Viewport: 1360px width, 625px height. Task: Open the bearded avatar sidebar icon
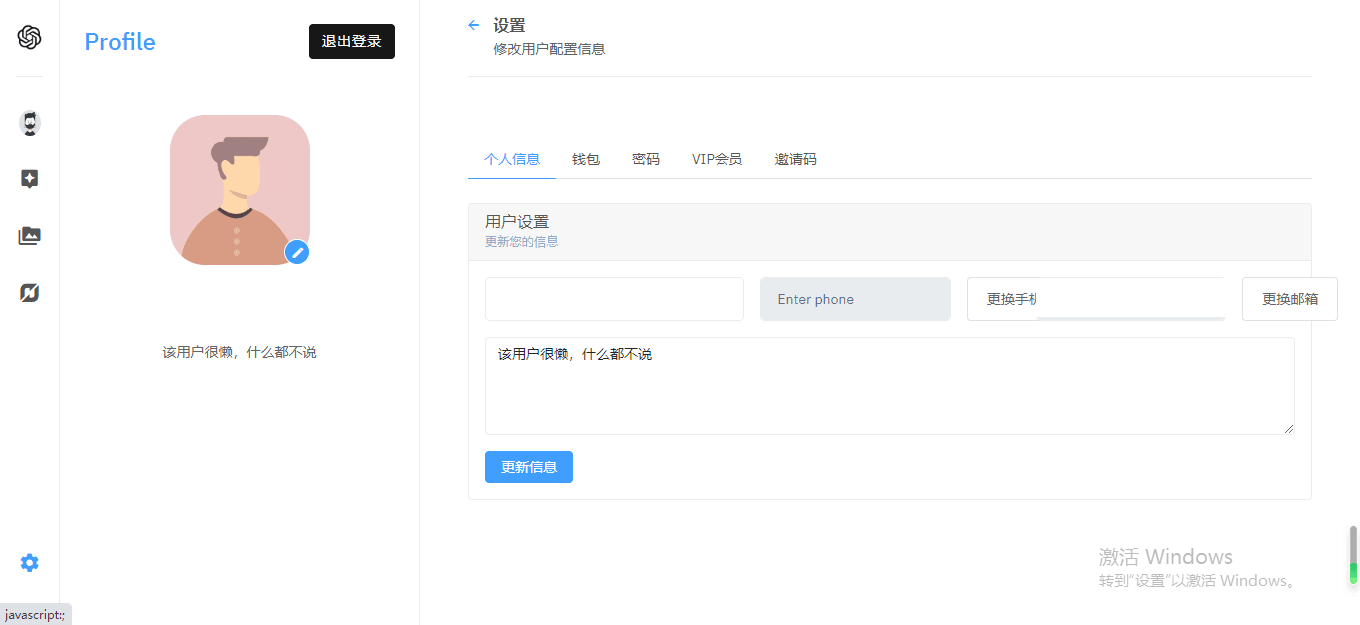[x=30, y=124]
